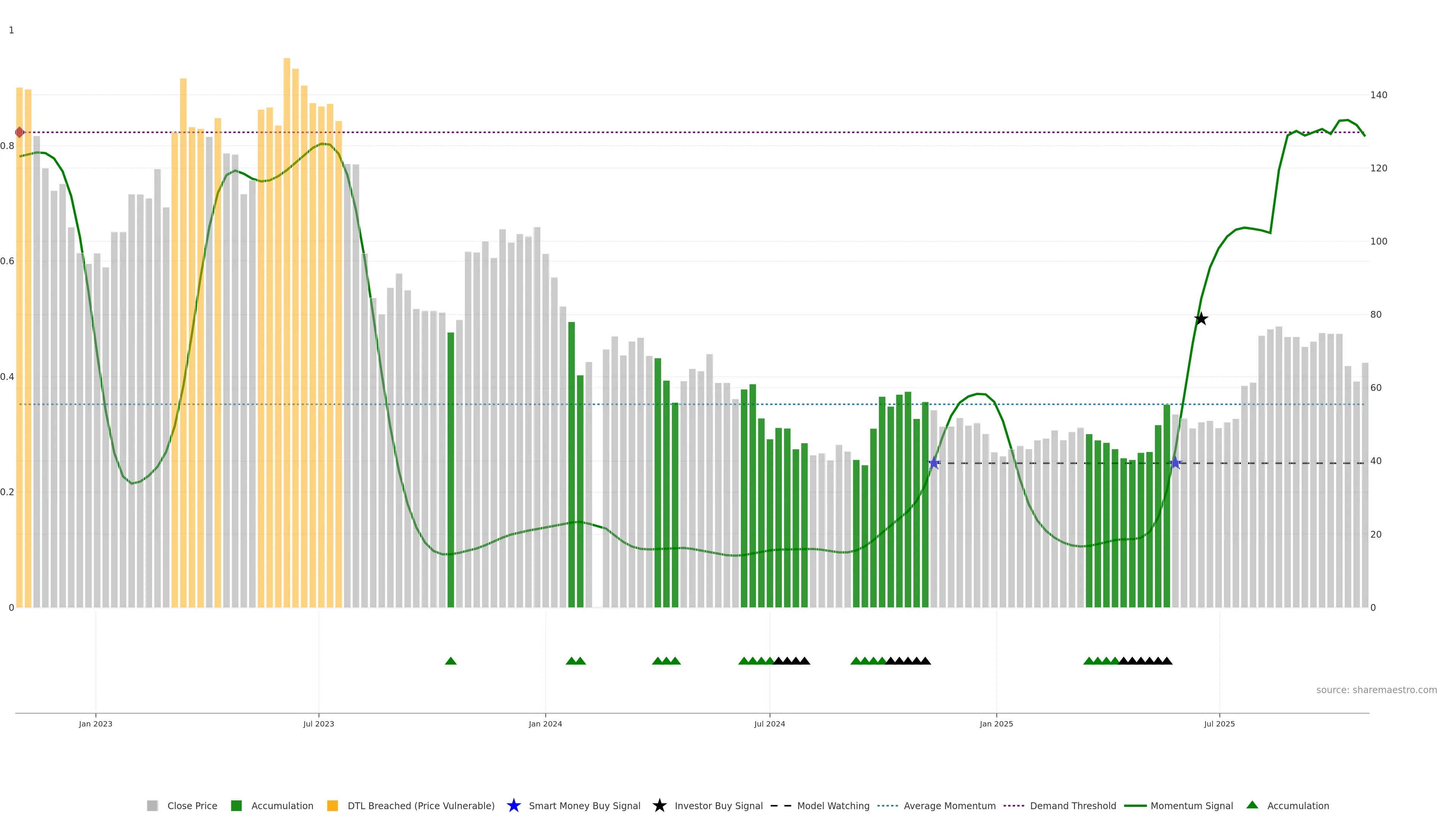Hide the Model Watching legend item

[833, 806]
